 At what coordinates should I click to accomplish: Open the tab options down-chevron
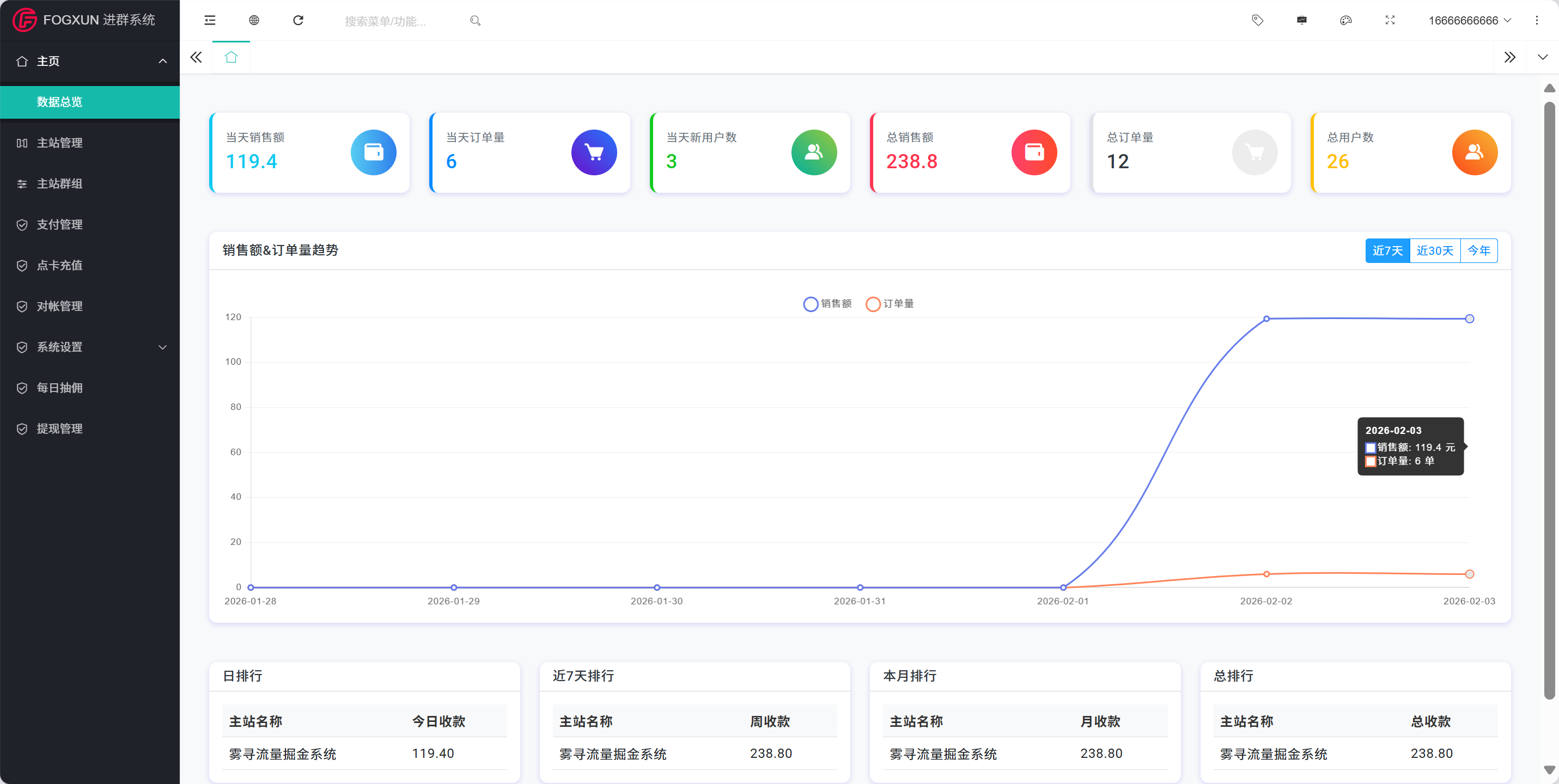[x=1543, y=58]
